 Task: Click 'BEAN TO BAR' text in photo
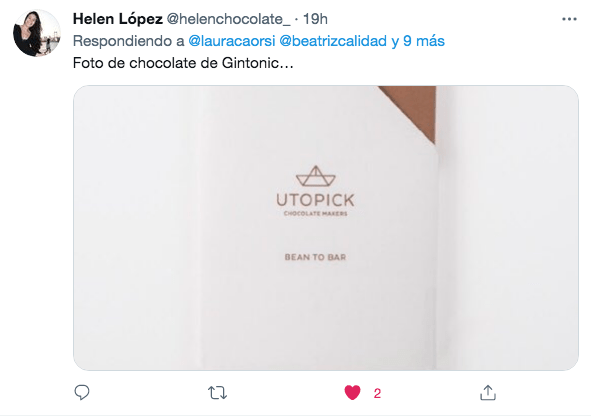[x=315, y=257]
